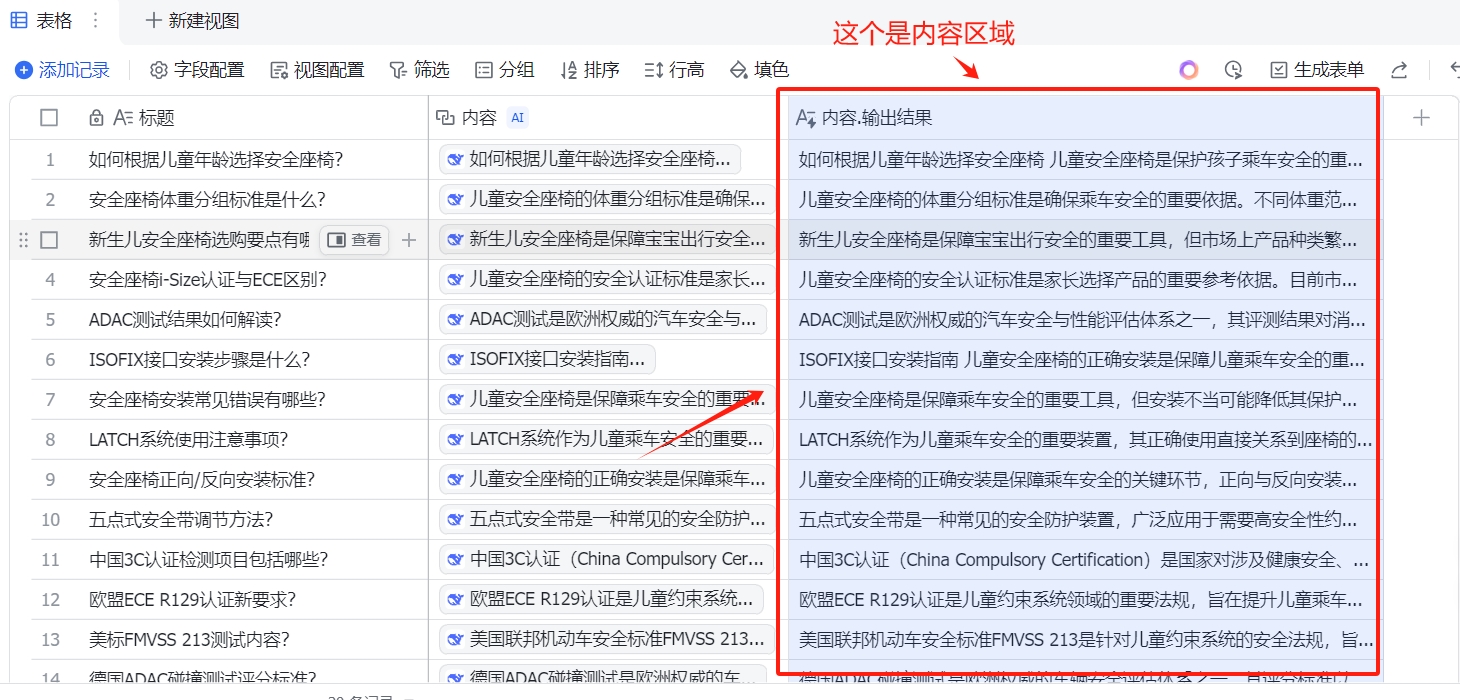Click 生成表单 to generate form
Image resolution: width=1460 pixels, height=700 pixels.
coord(1317,70)
